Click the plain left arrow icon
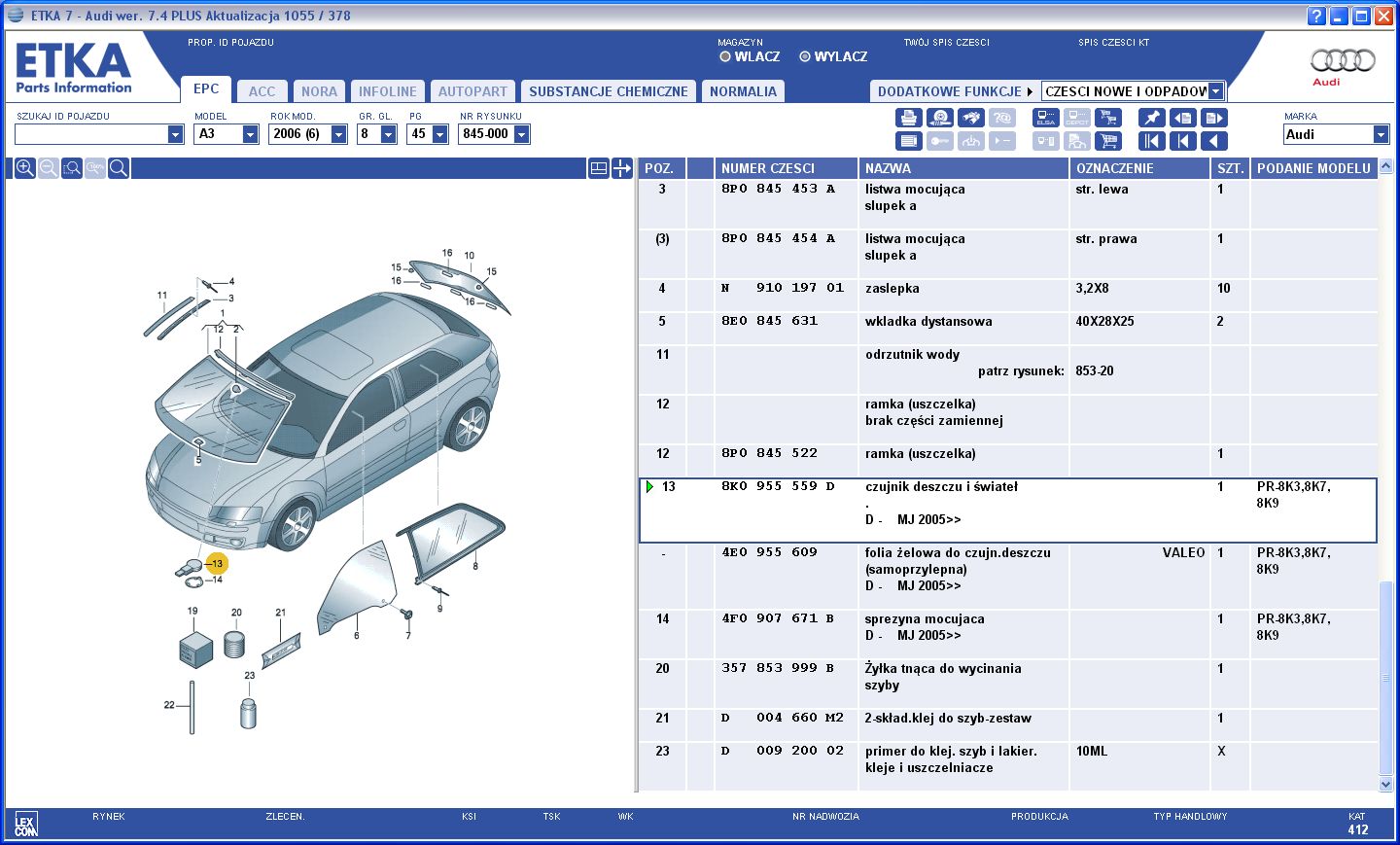 click(x=1214, y=141)
